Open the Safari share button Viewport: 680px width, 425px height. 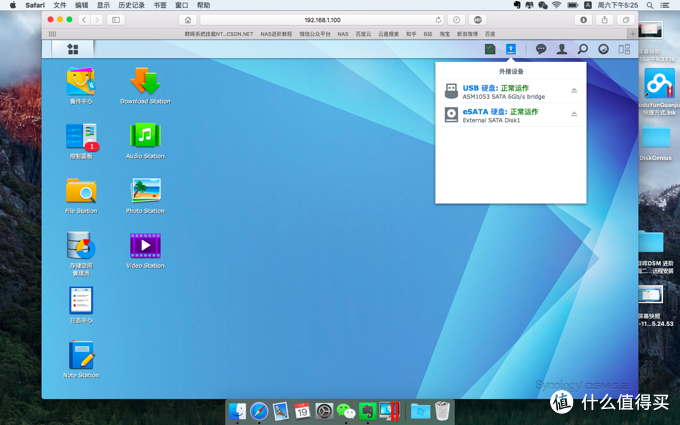click(605, 20)
